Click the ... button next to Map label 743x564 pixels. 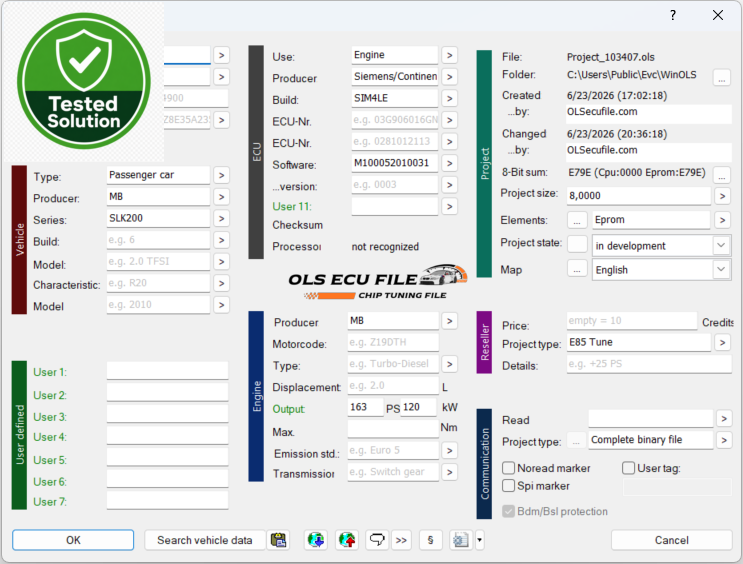pos(577,270)
